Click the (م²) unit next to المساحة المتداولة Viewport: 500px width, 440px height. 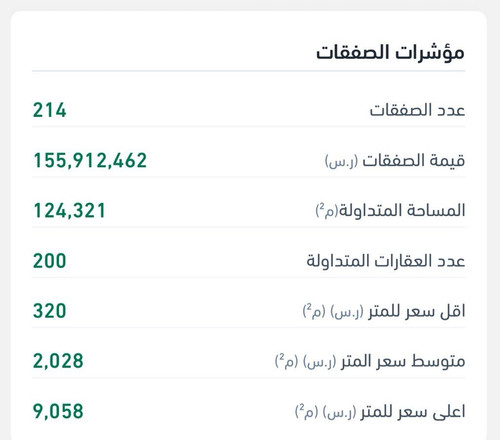(x=327, y=210)
